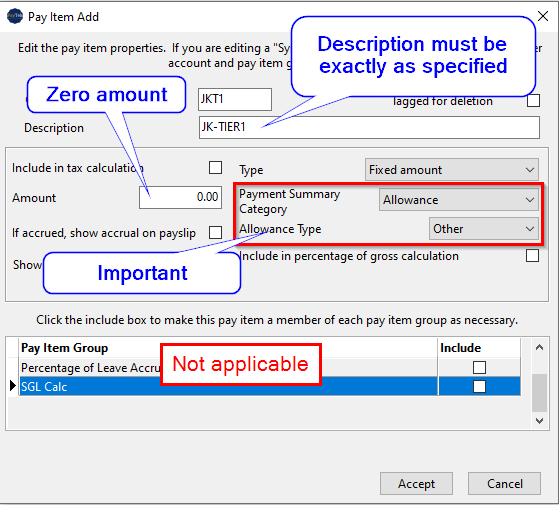Click the Amount field showing 0.00
559x505 pixels.
tap(180, 197)
